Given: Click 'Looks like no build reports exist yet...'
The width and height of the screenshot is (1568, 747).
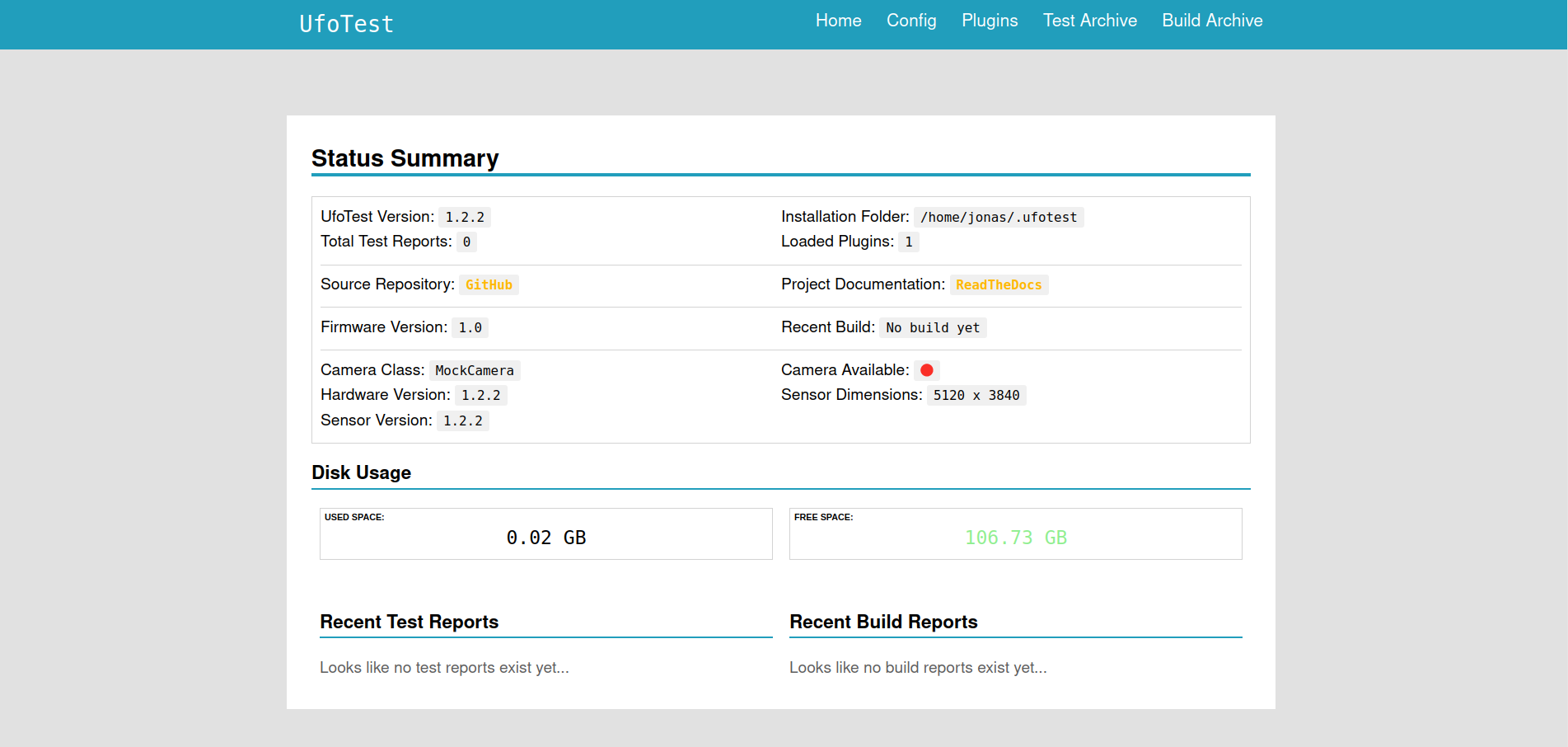Looking at the screenshot, I should [918, 668].
